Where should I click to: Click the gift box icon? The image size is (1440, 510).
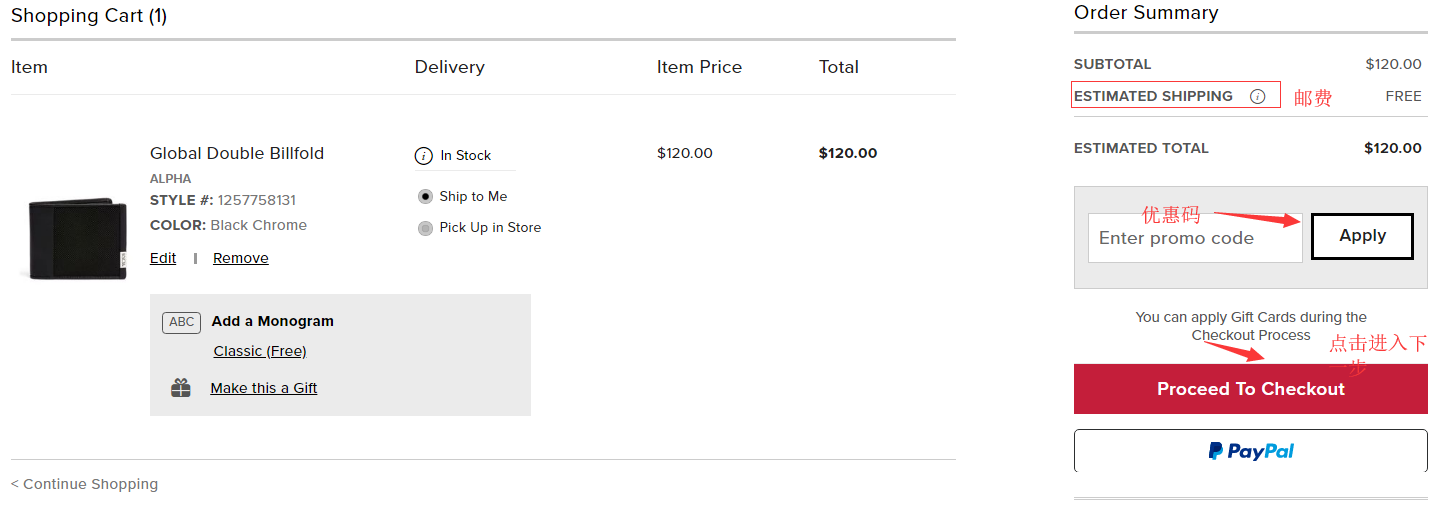(181, 388)
